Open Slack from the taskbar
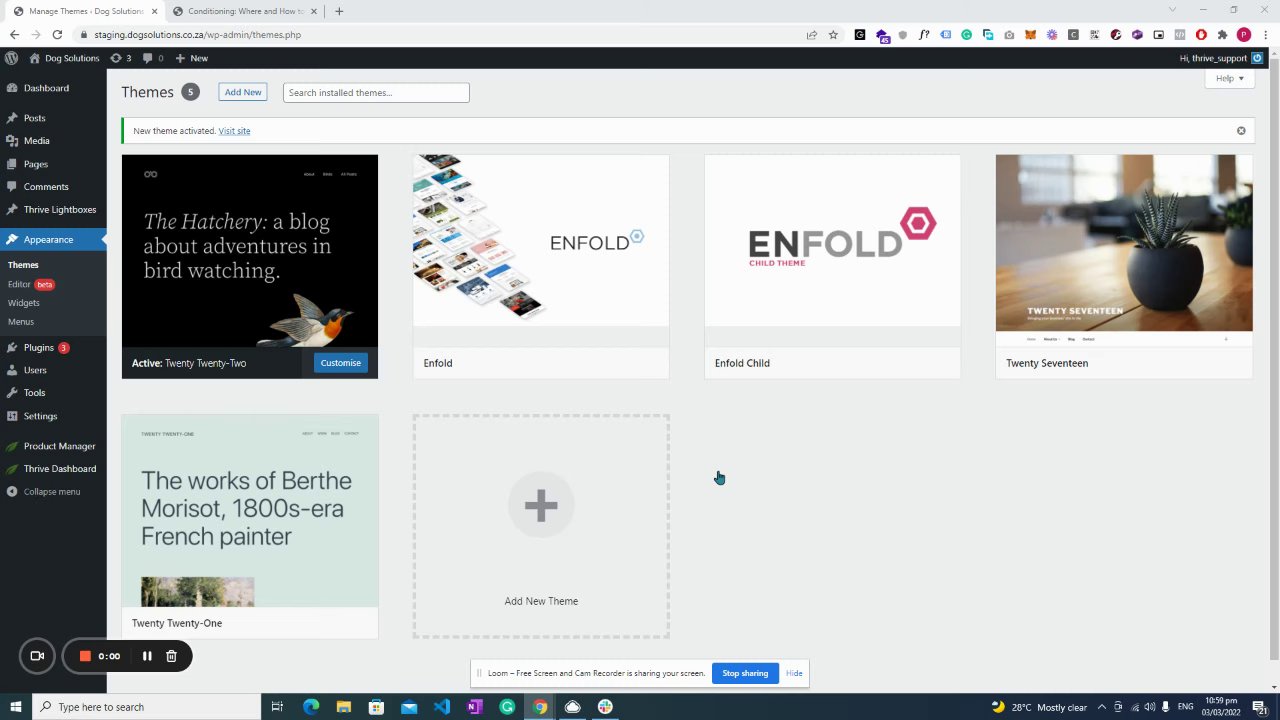Viewport: 1280px width, 720px height. (605, 707)
